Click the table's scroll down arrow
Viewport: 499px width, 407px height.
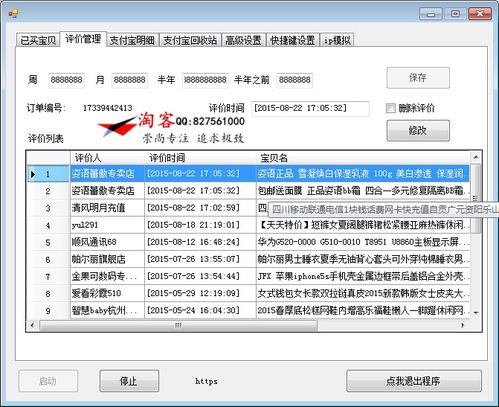point(476,312)
